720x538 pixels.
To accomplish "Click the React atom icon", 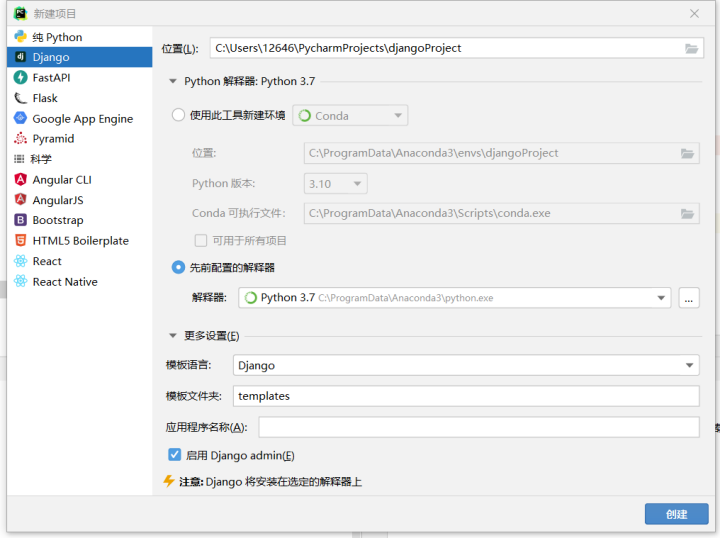I will pyautogui.click(x=20, y=261).
